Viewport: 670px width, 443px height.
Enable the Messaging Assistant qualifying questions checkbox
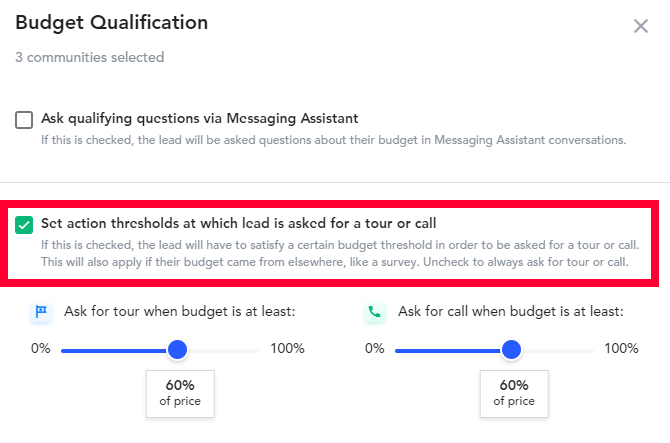point(24,120)
